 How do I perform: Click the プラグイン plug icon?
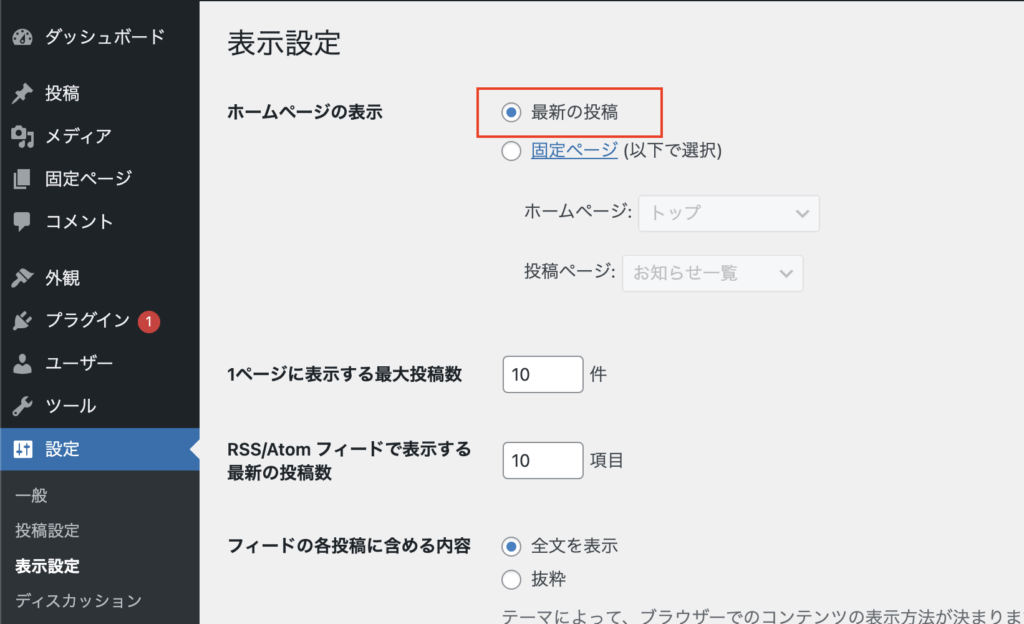tap(23, 321)
